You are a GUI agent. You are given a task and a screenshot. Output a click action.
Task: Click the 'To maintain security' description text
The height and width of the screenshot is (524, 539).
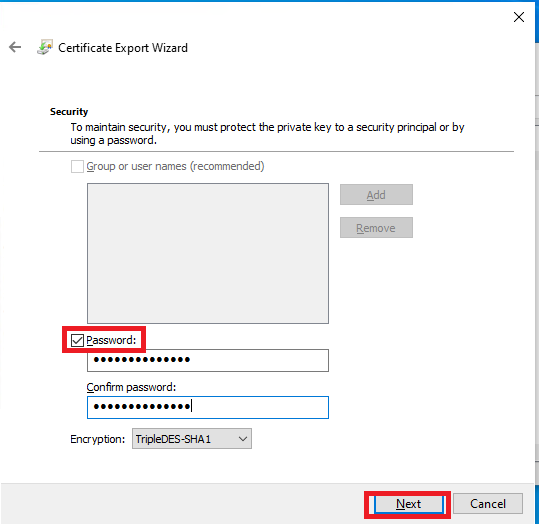(267, 134)
